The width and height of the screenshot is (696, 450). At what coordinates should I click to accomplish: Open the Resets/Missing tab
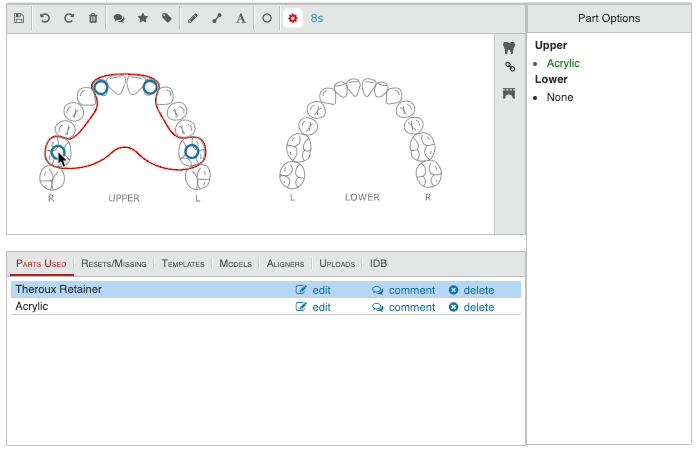(x=114, y=264)
